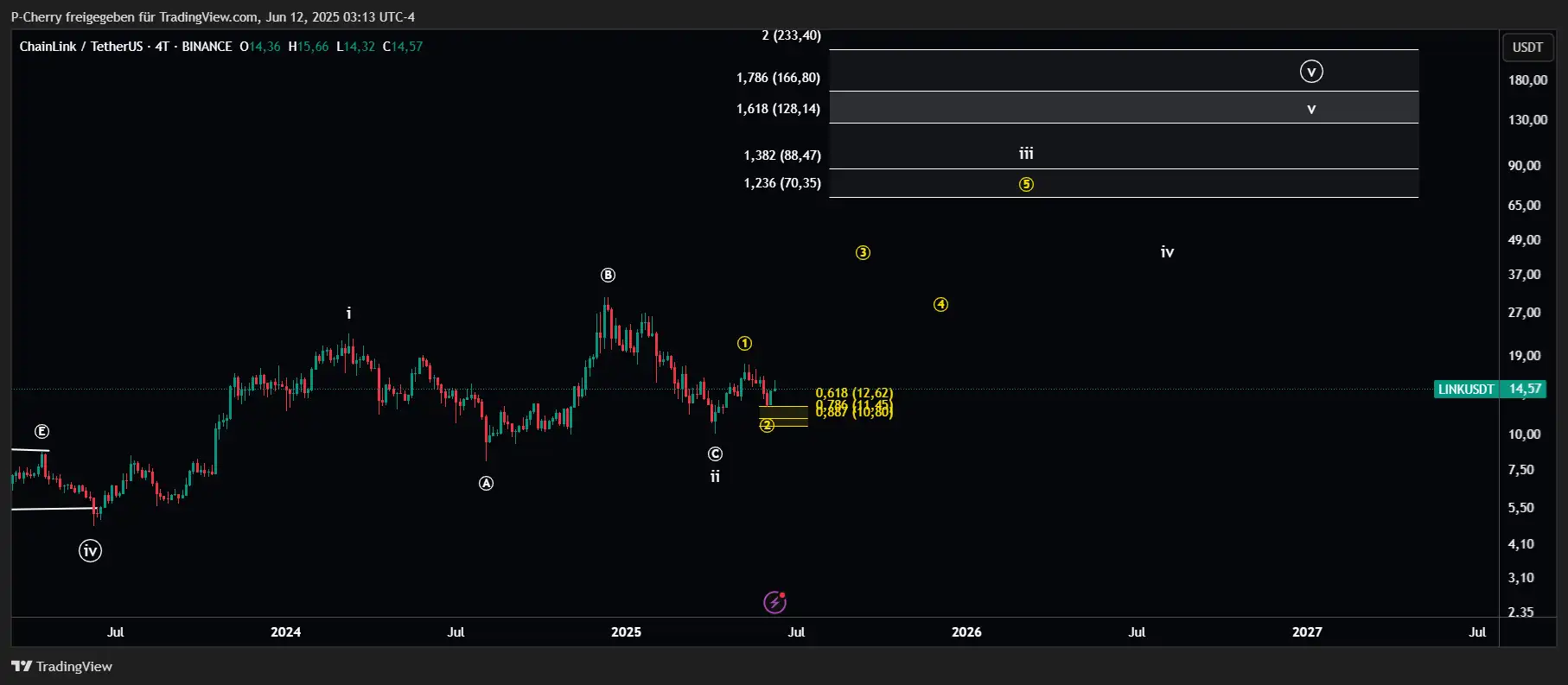The width and height of the screenshot is (1568, 685).
Task: Click the 10,00 price axis label
Action: point(1524,434)
